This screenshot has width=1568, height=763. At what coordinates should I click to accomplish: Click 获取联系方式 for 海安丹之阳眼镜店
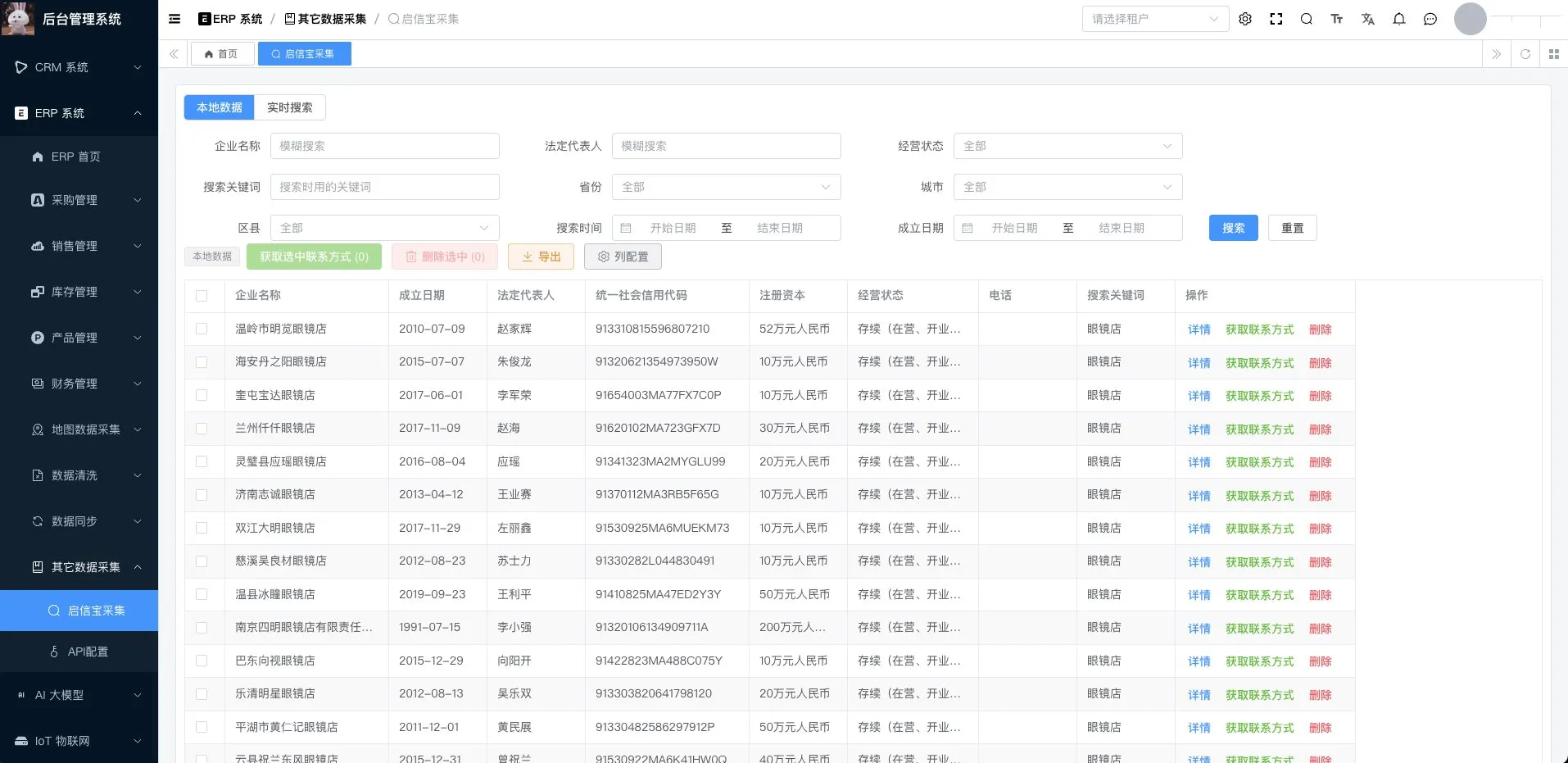click(1259, 363)
